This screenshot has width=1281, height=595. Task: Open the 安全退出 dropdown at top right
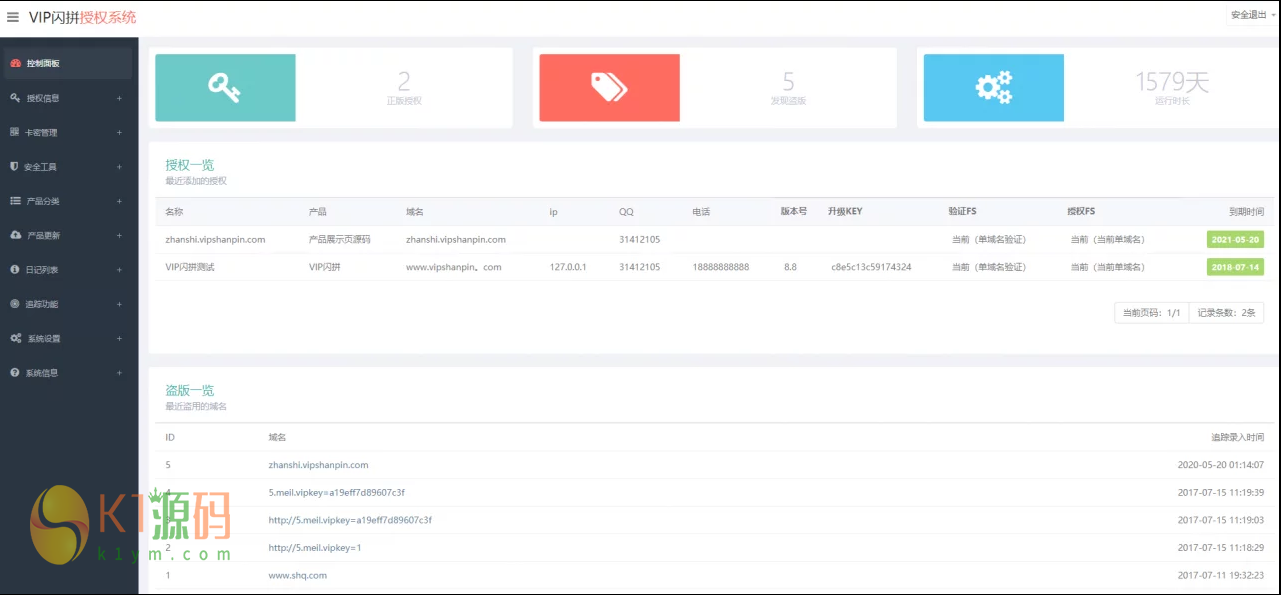tap(1250, 15)
